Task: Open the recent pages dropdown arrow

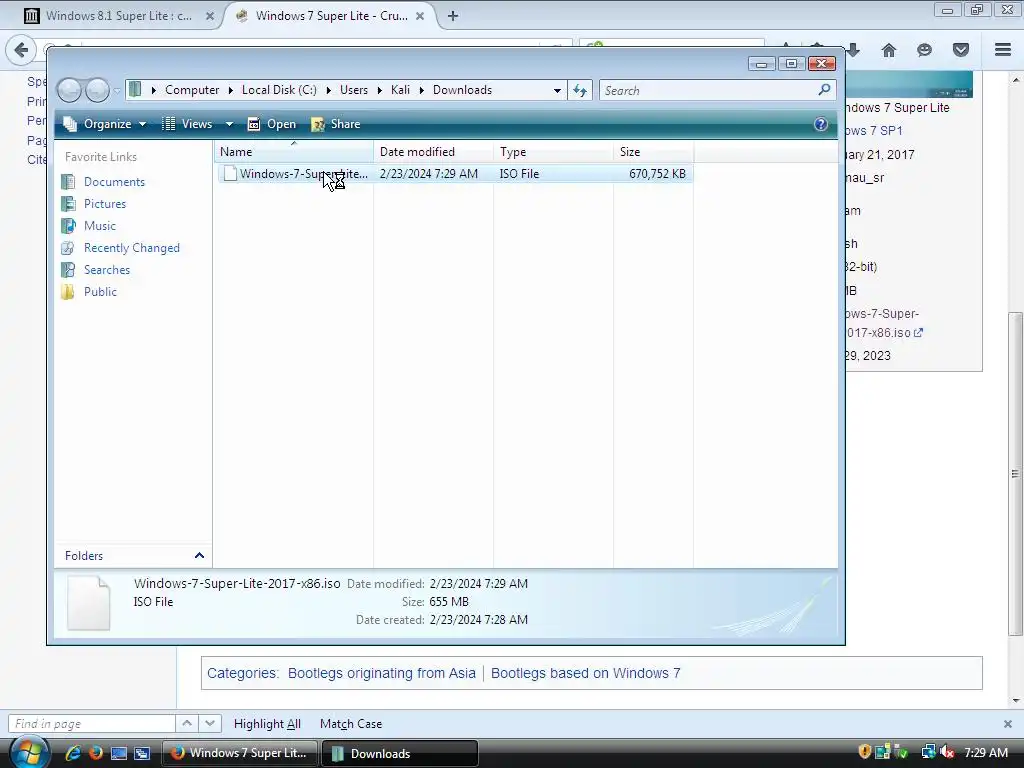Action: click(x=117, y=91)
